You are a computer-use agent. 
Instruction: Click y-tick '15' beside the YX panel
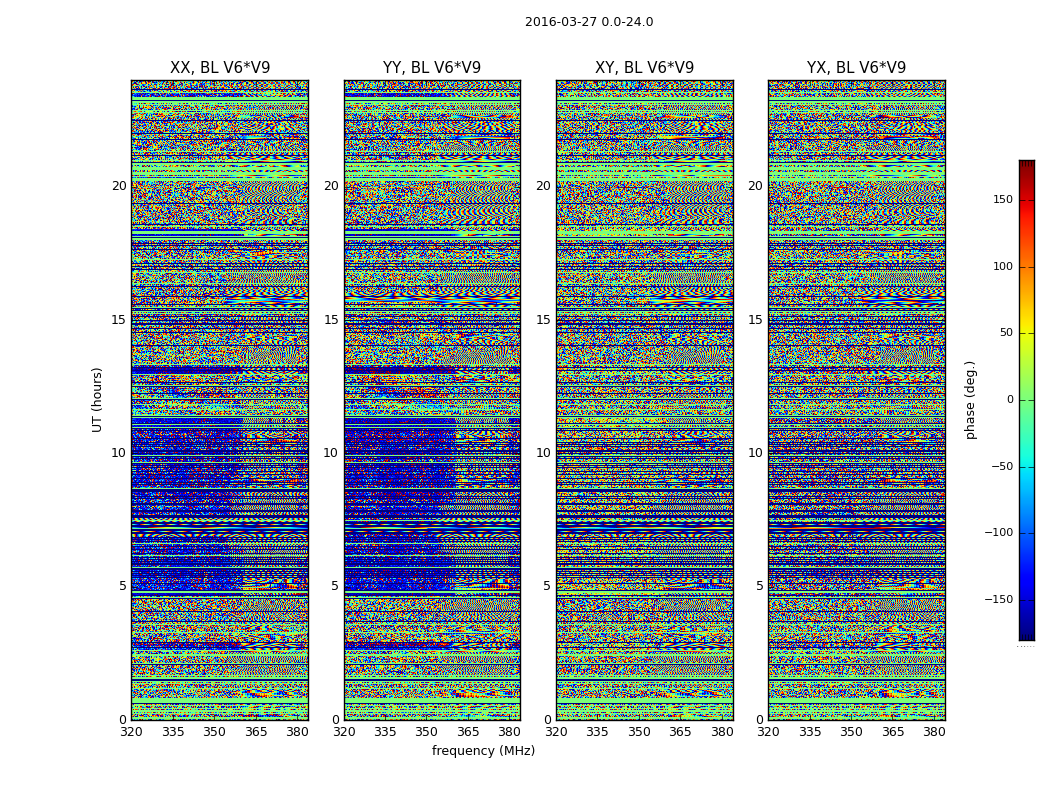pyautogui.click(x=755, y=319)
